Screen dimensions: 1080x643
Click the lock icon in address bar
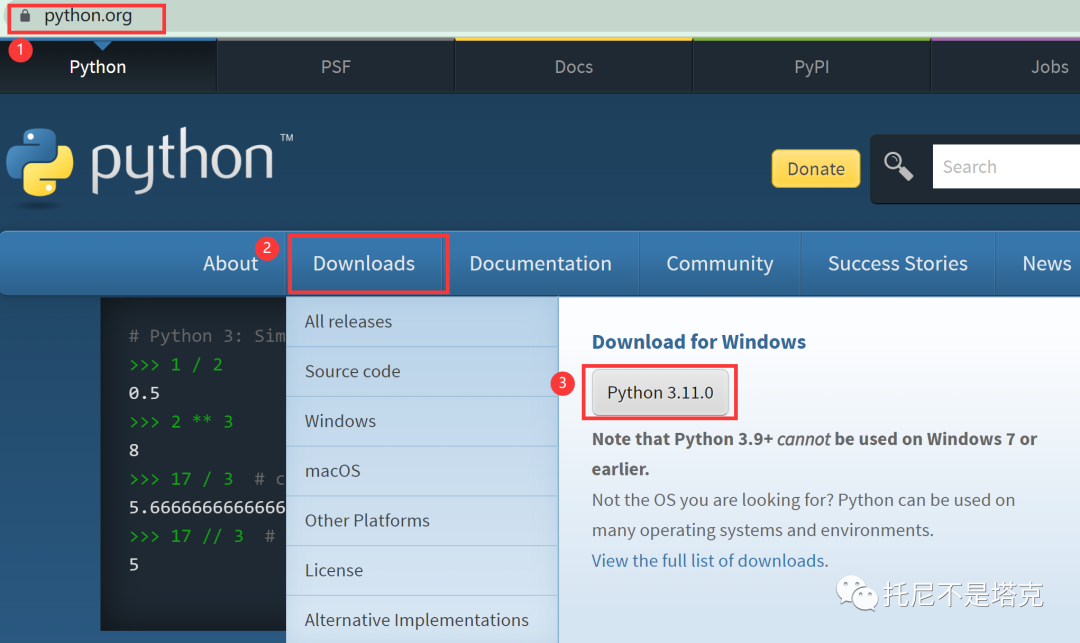(x=25, y=15)
